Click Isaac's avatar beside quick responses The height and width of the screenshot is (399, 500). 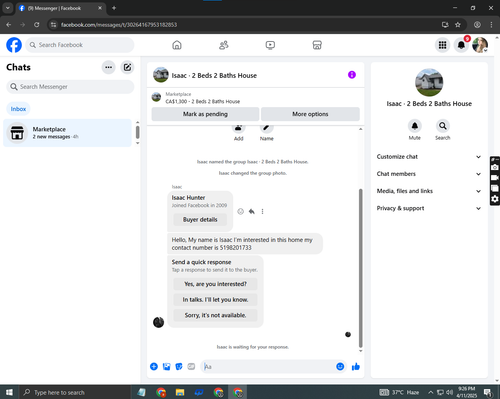[158, 322]
